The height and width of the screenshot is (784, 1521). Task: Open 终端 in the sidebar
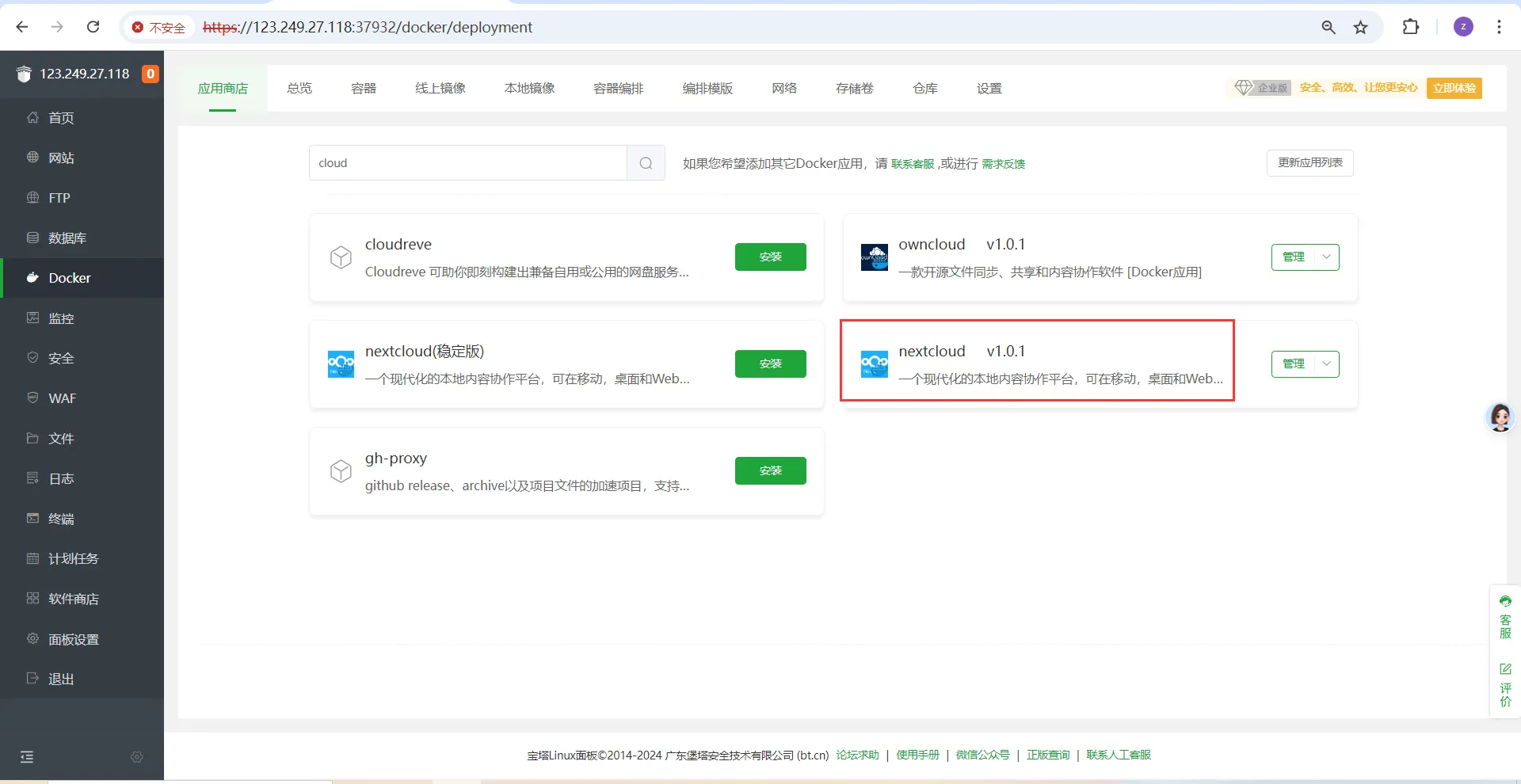coord(82,519)
